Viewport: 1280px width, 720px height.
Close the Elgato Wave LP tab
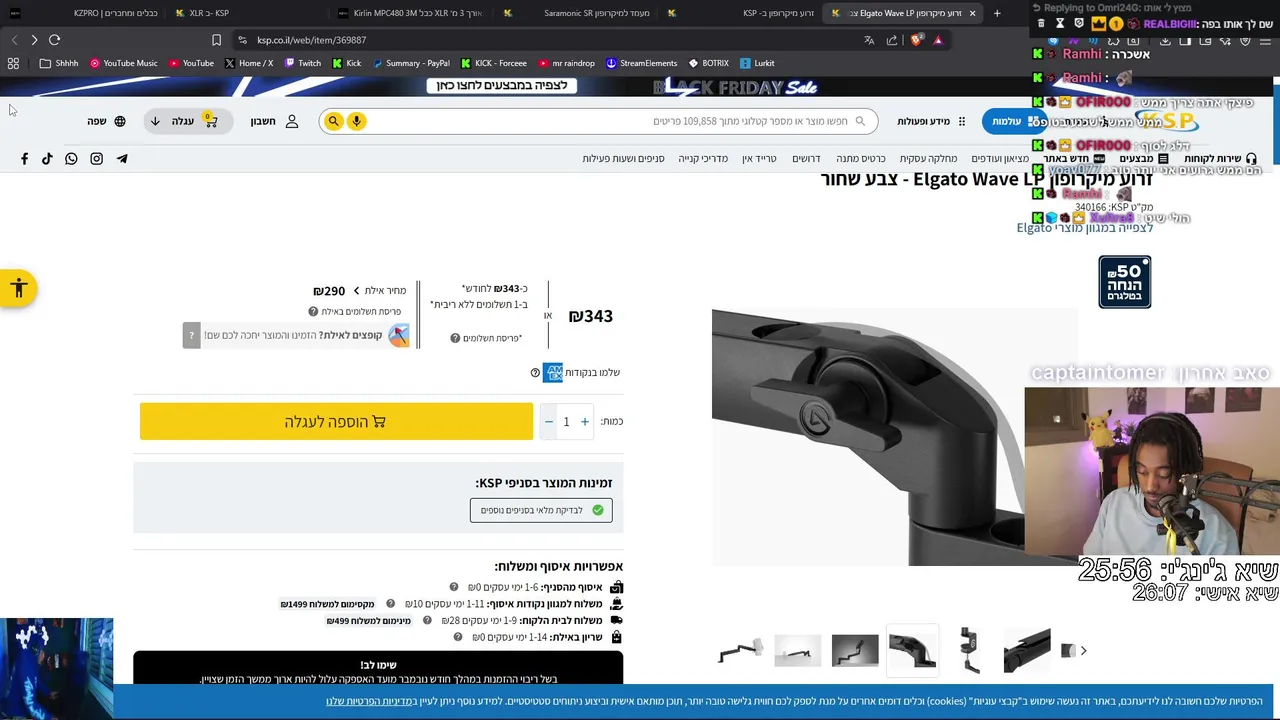coord(972,13)
